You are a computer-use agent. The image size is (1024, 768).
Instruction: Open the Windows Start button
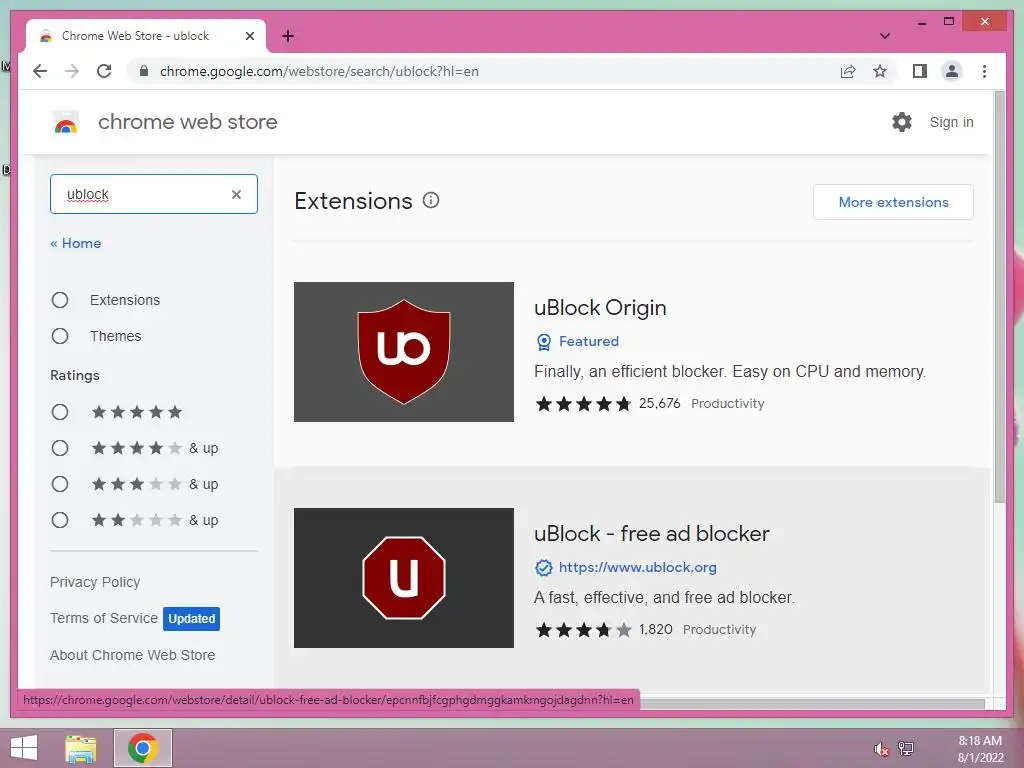point(24,748)
